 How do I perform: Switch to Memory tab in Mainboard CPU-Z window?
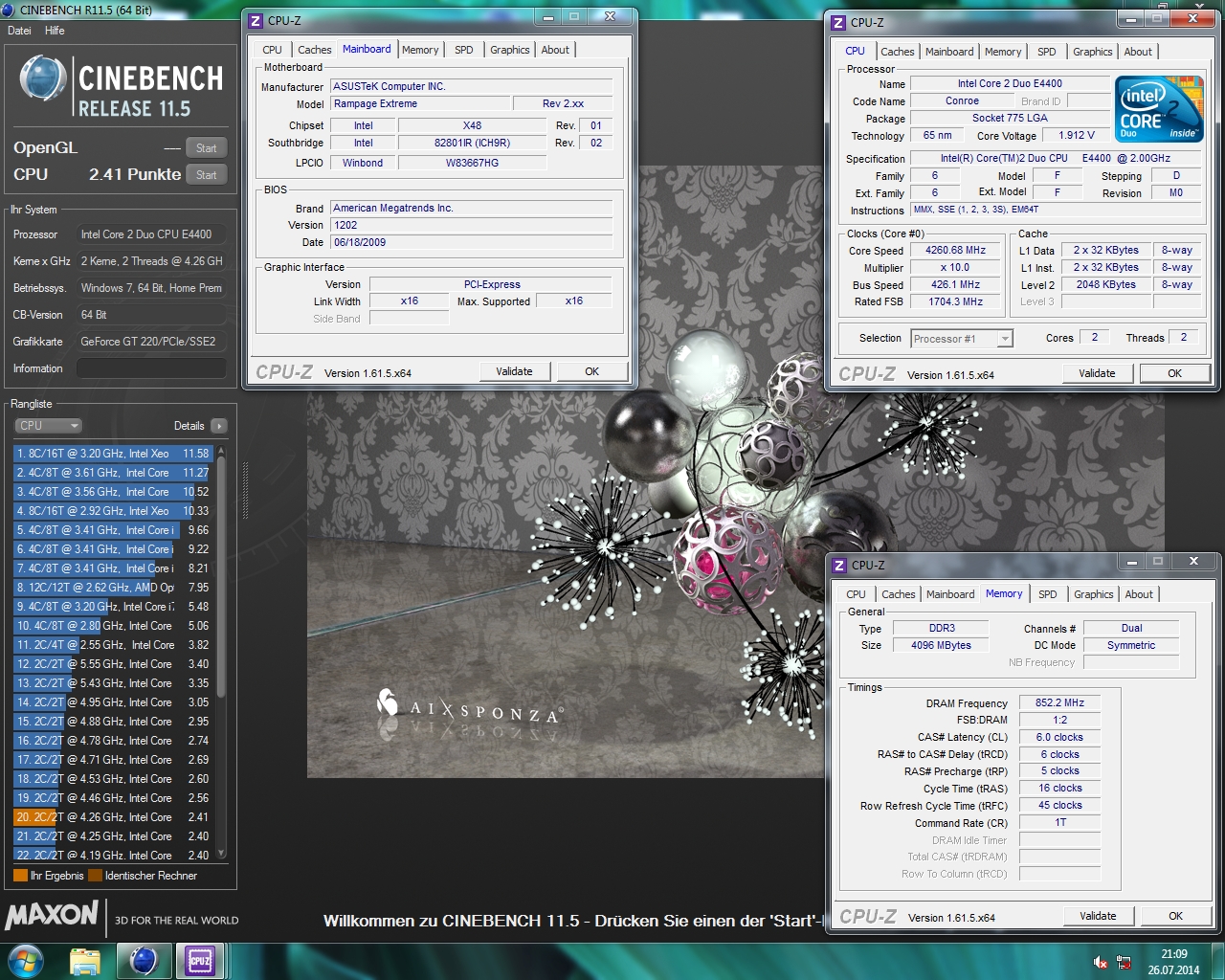pos(420,50)
